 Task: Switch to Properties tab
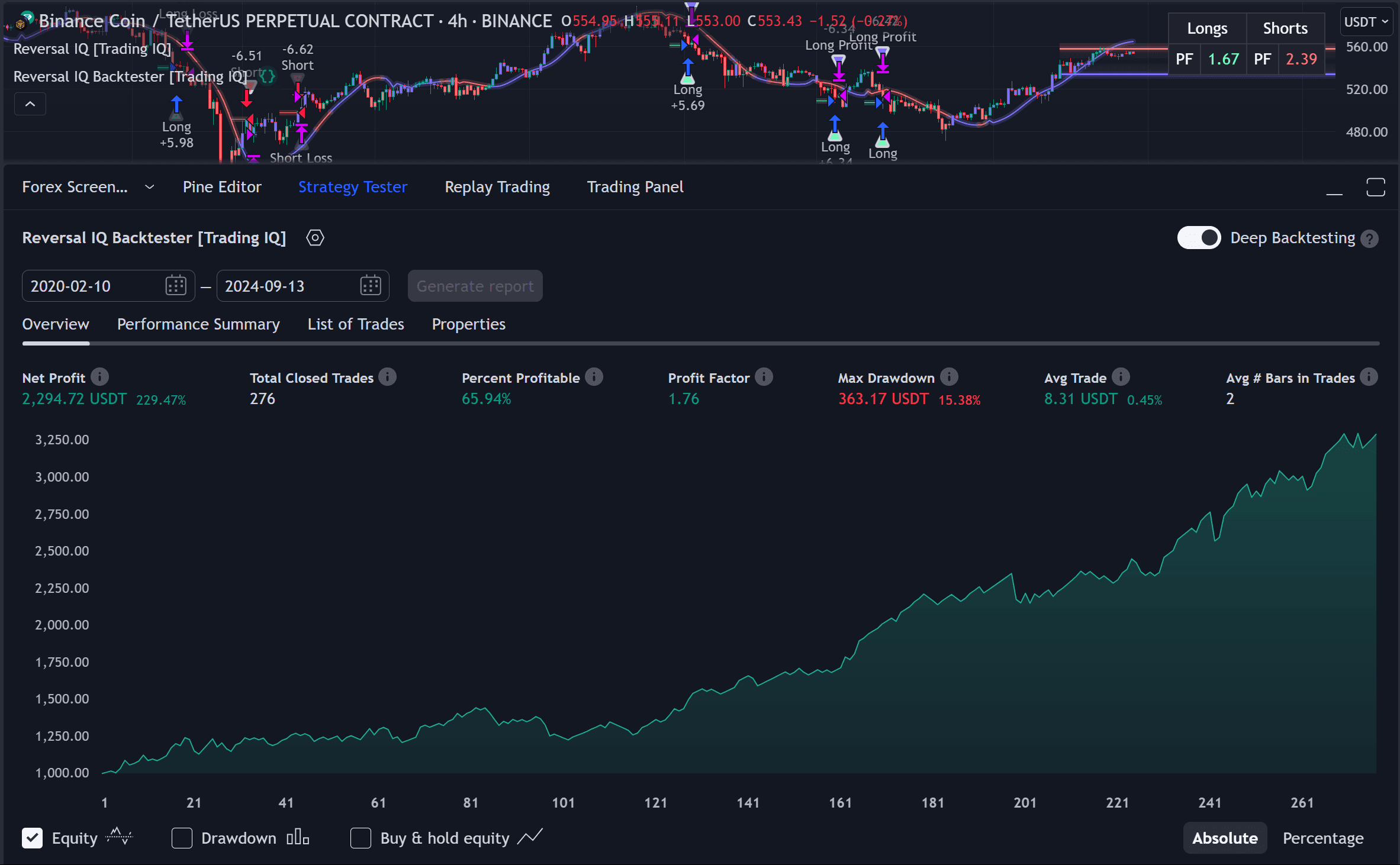point(469,324)
